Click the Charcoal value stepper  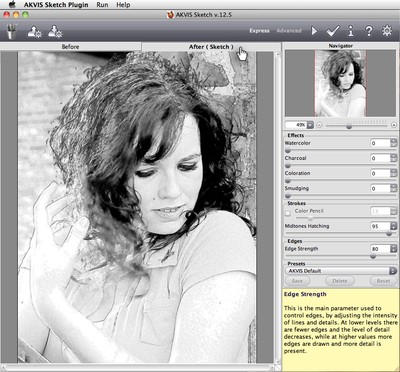(393, 158)
